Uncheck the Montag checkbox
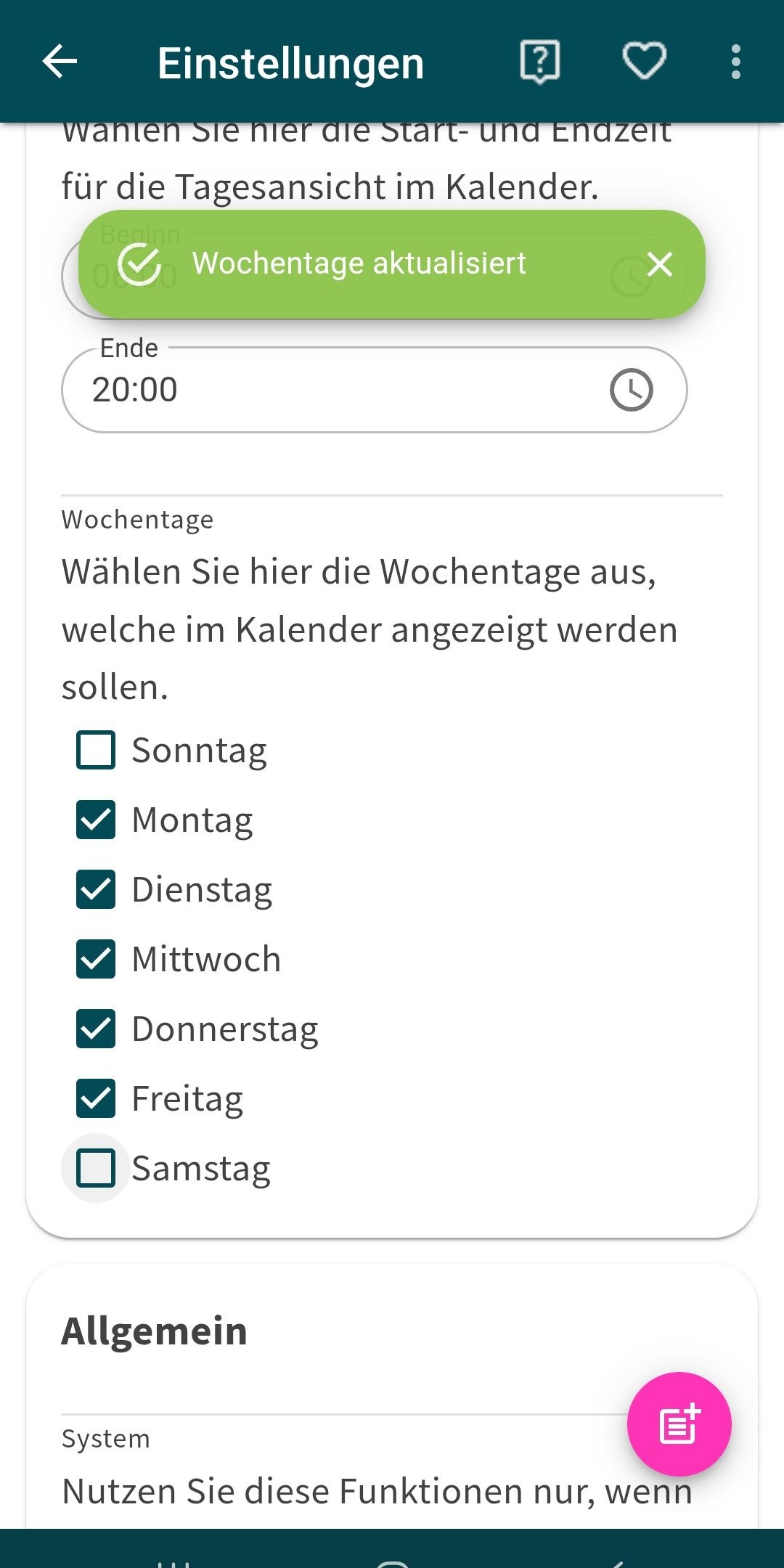The image size is (784, 1568). coord(96,820)
